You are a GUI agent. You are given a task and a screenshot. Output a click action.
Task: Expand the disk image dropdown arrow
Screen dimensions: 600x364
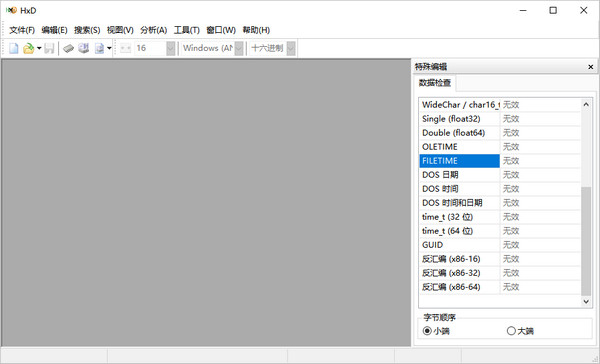coord(109,48)
